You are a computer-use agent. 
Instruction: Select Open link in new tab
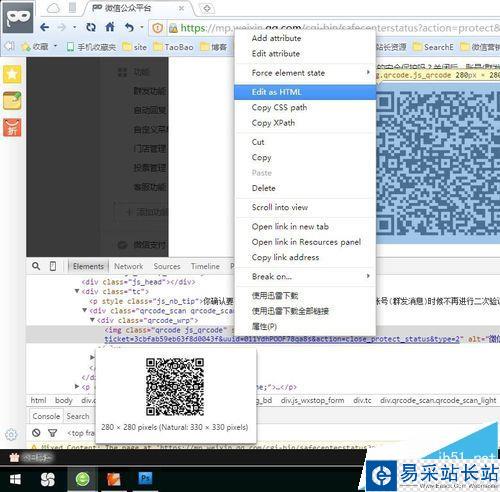click(x=305, y=227)
